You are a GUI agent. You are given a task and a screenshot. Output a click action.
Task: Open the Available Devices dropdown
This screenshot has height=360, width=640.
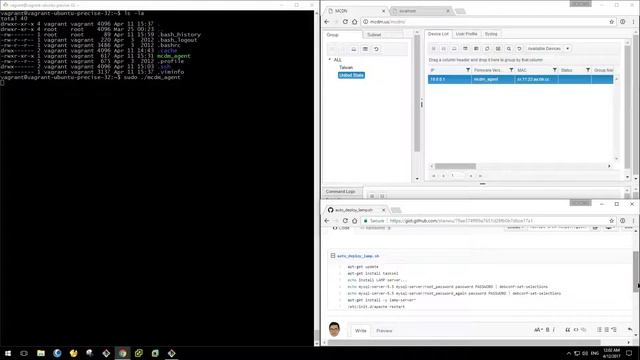pyautogui.click(x=548, y=49)
